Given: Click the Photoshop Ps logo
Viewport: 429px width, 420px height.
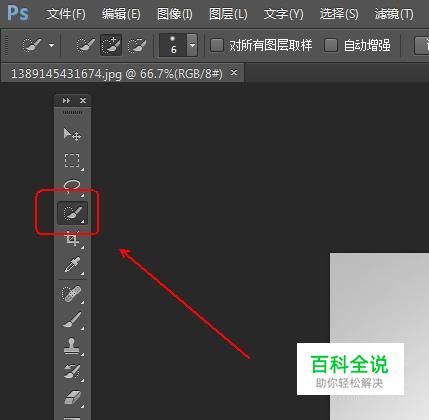Looking at the screenshot, I should click(x=18, y=13).
